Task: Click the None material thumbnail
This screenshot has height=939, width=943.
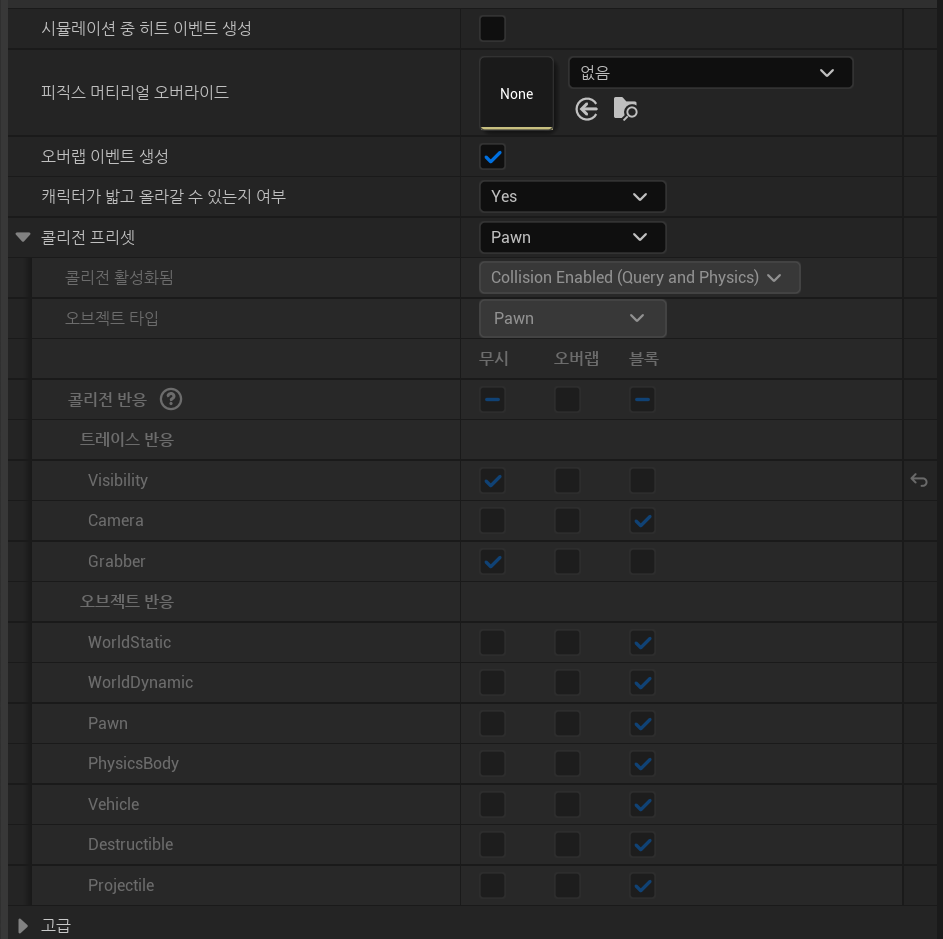Action: (x=517, y=93)
